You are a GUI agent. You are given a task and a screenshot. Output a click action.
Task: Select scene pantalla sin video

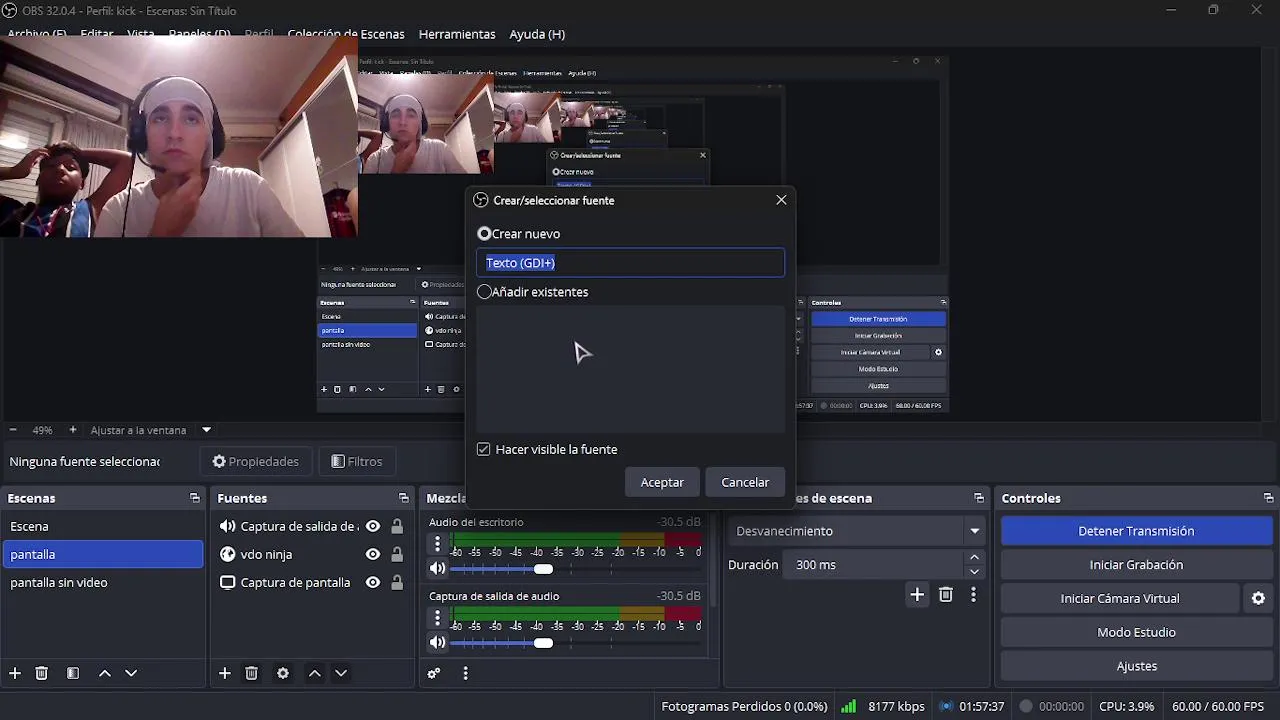click(x=104, y=582)
